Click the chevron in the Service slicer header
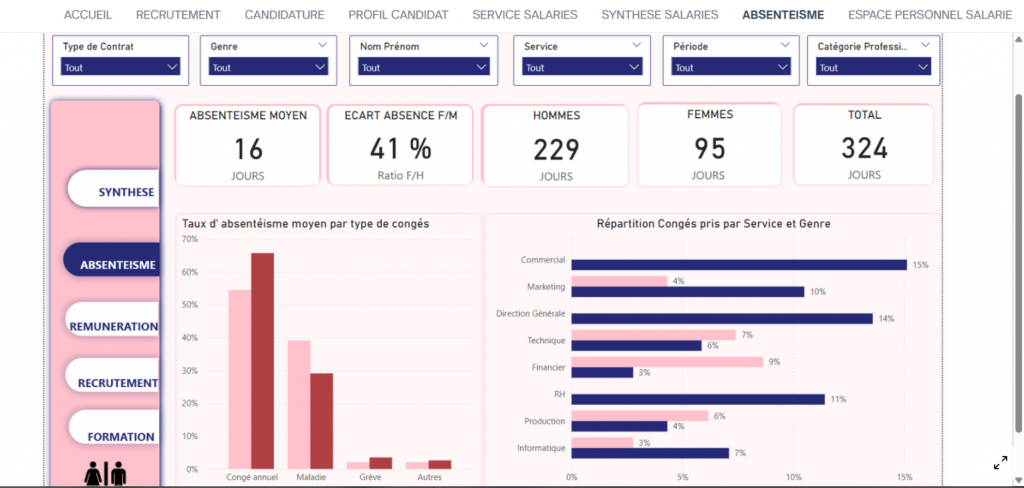1024x488 pixels. (637, 46)
